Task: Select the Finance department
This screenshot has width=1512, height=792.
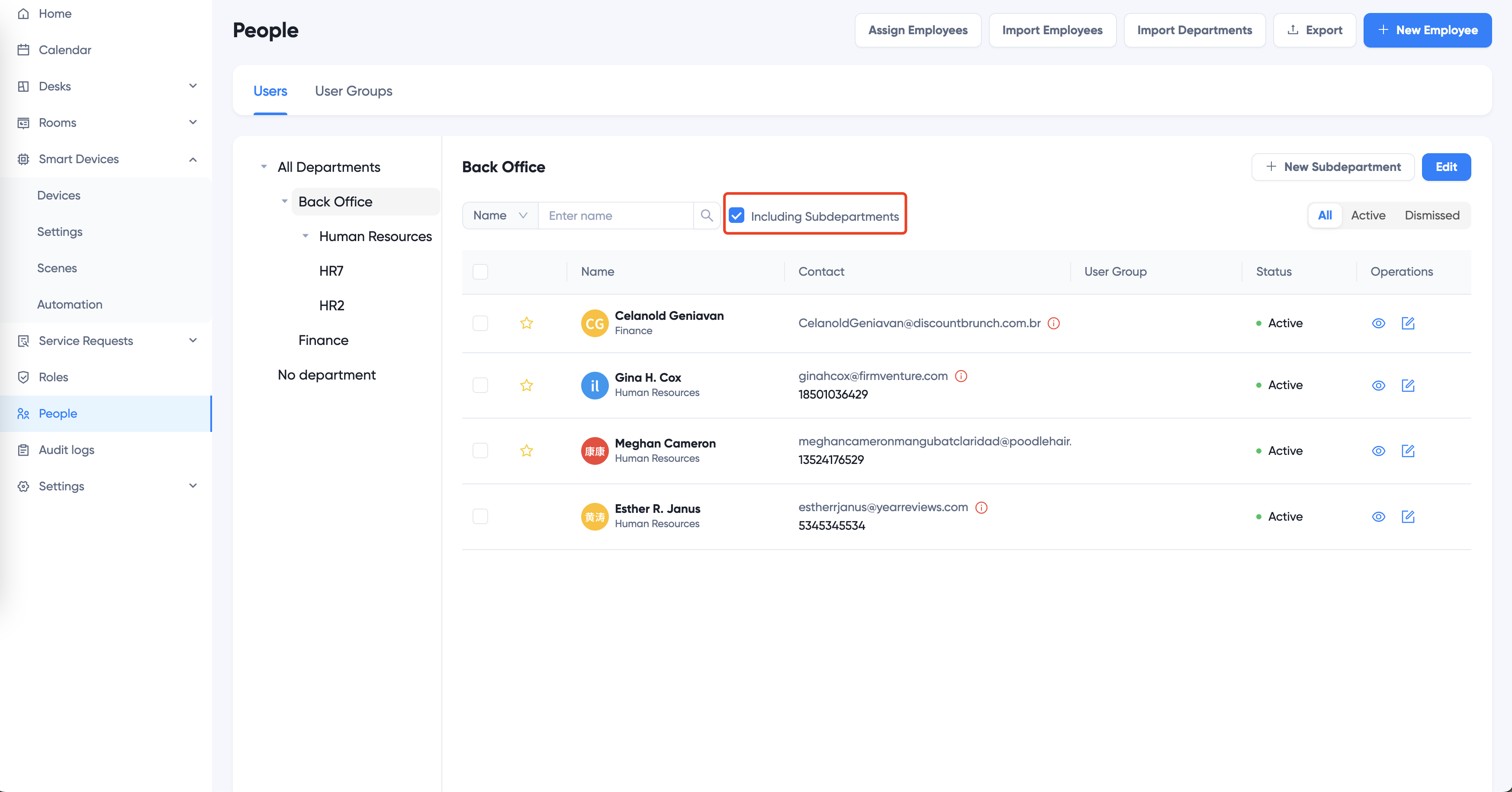Action: pyautogui.click(x=323, y=341)
